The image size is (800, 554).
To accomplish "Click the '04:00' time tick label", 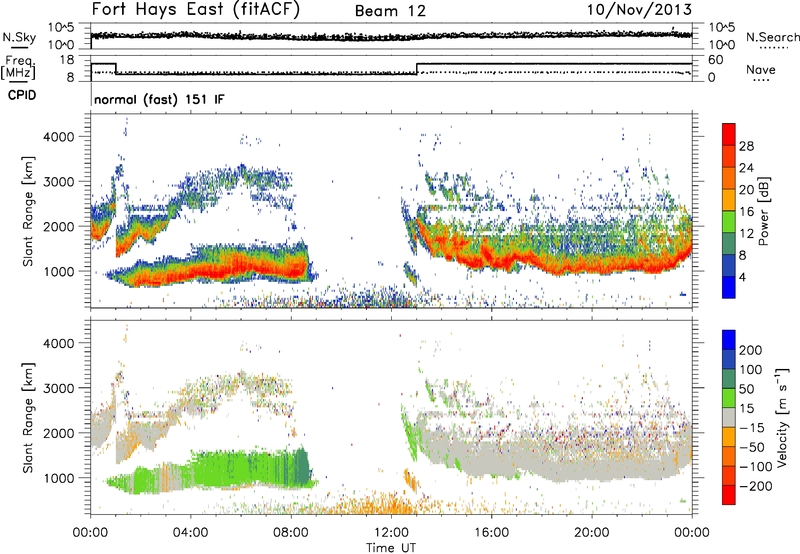I will 191,533.
